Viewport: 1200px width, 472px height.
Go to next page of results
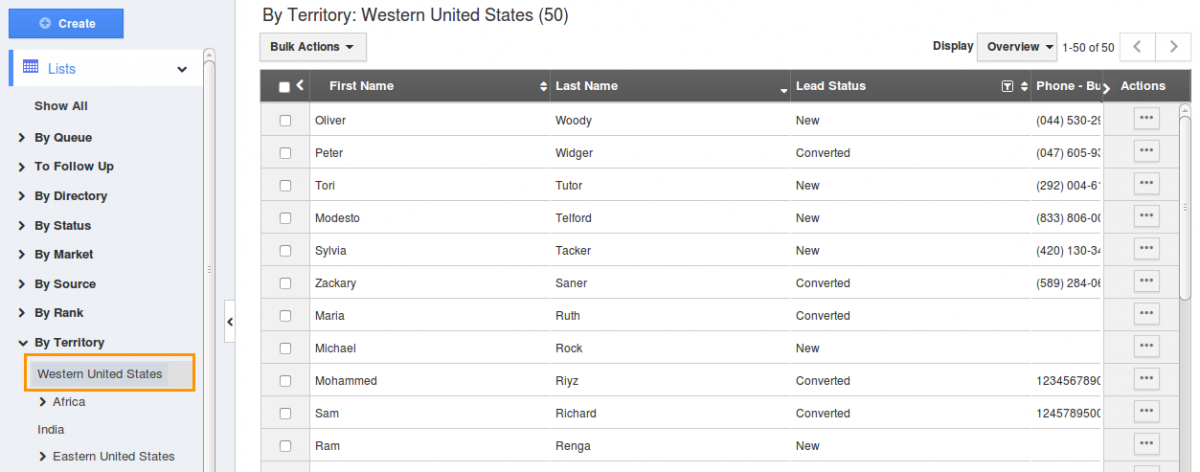tap(1173, 47)
